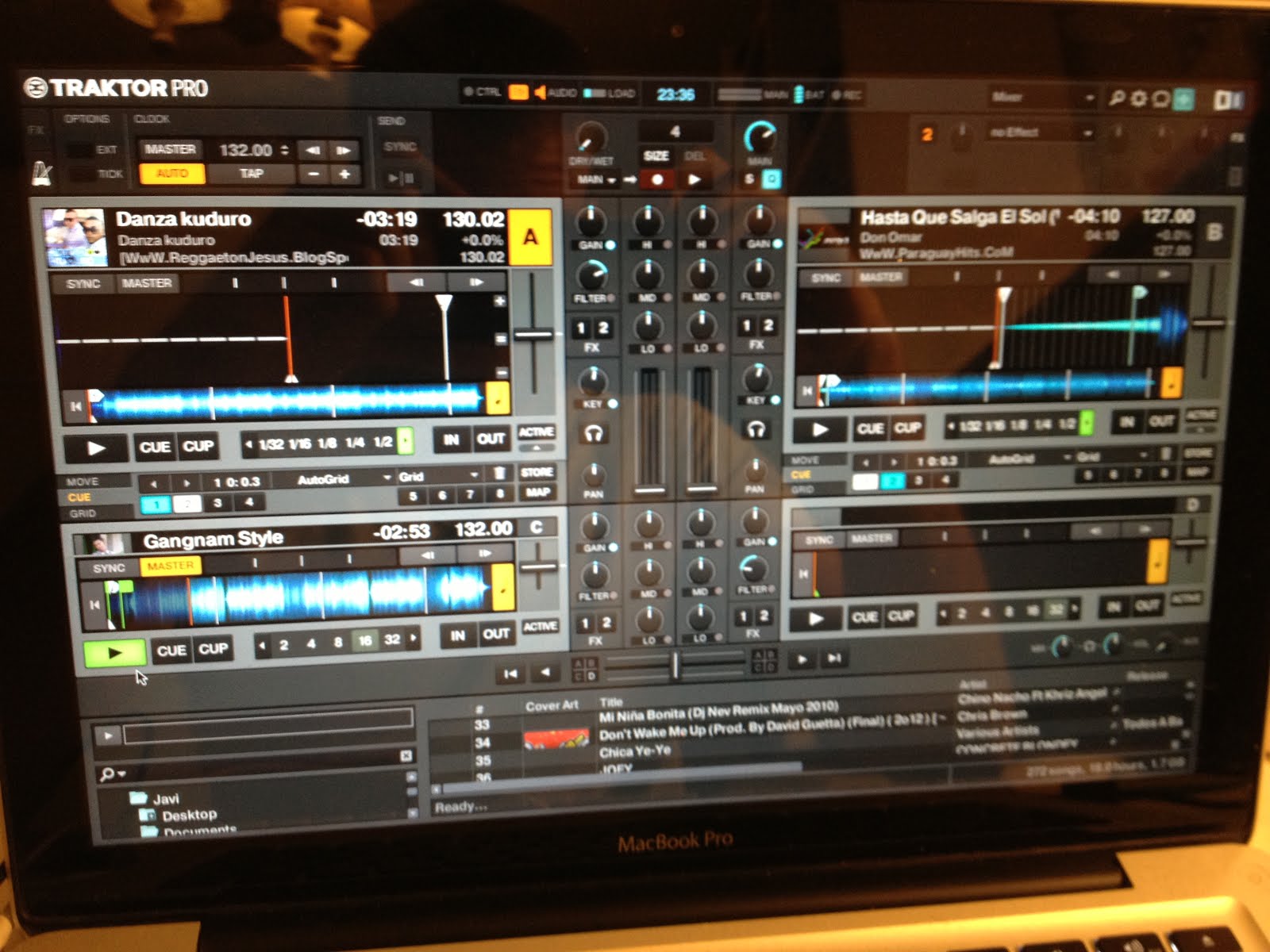This screenshot has width=1270, height=952.
Task: Play Deck A
Action: coord(95,447)
